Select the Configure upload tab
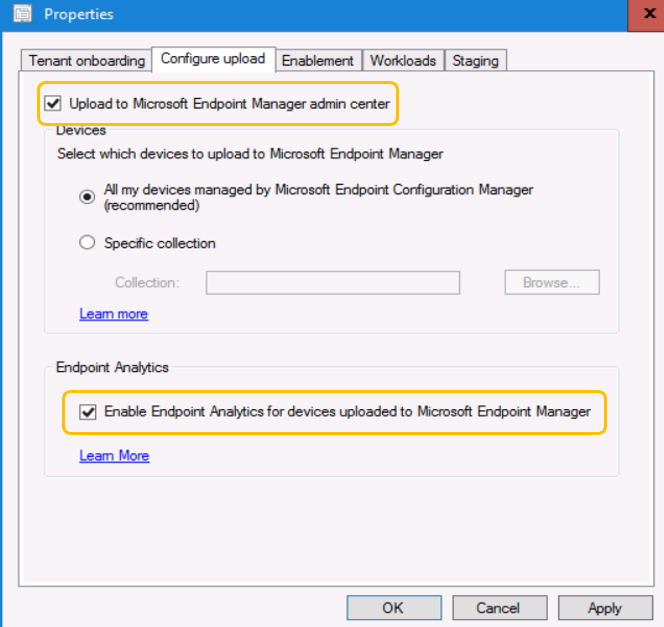 click(213, 59)
